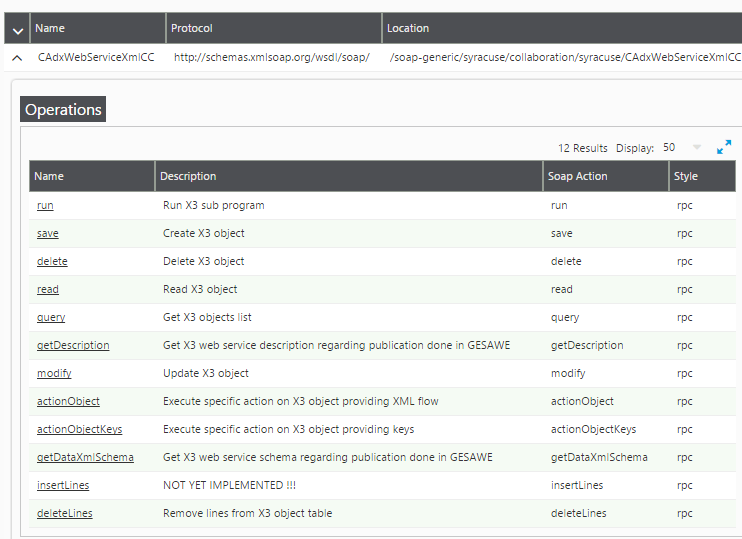The height and width of the screenshot is (539, 742).
Task: Click 'Delete X3 object' description
Action: (203, 261)
